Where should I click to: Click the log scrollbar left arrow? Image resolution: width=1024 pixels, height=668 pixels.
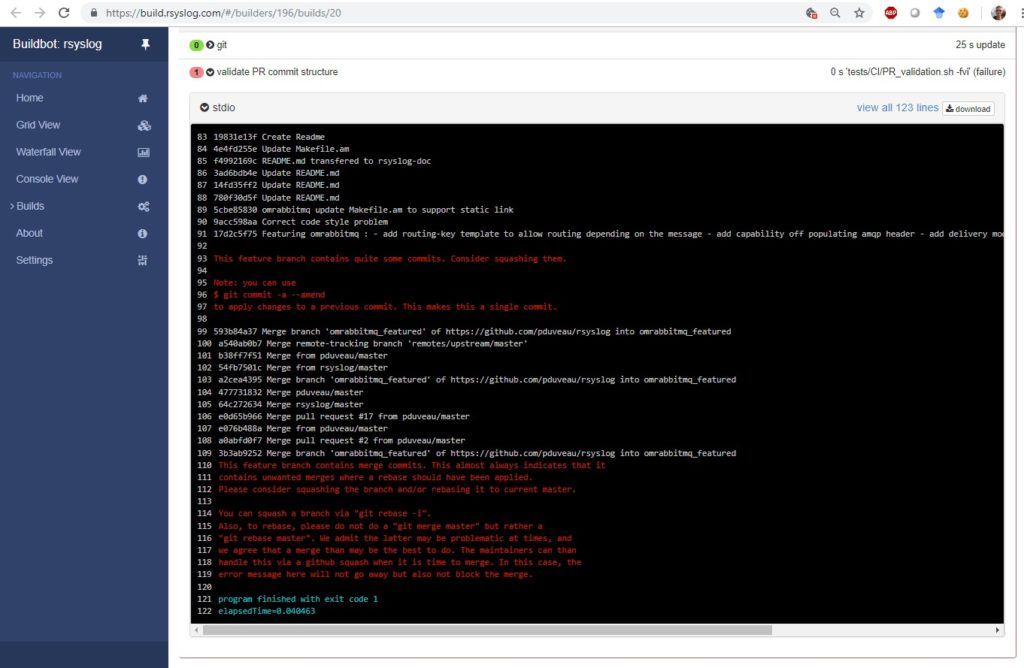[197, 630]
